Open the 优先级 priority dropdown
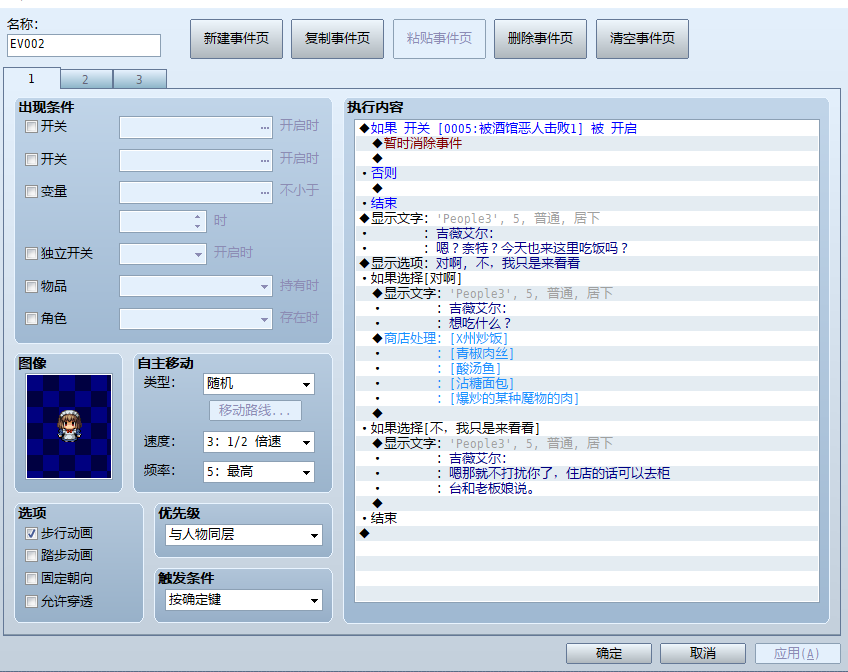The image size is (848, 672). pyautogui.click(x=243, y=535)
